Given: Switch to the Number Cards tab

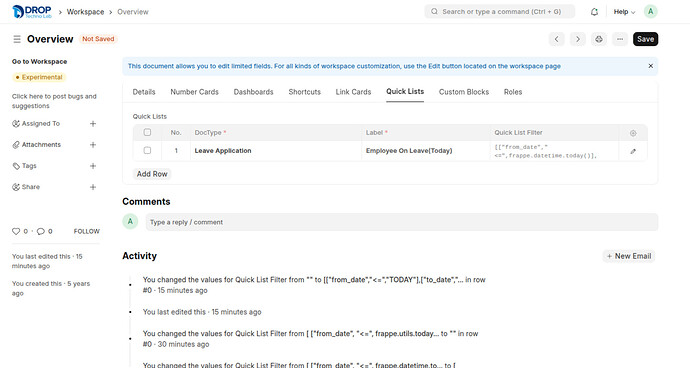Looking at the screenshot, I should [x=195, y=92].
